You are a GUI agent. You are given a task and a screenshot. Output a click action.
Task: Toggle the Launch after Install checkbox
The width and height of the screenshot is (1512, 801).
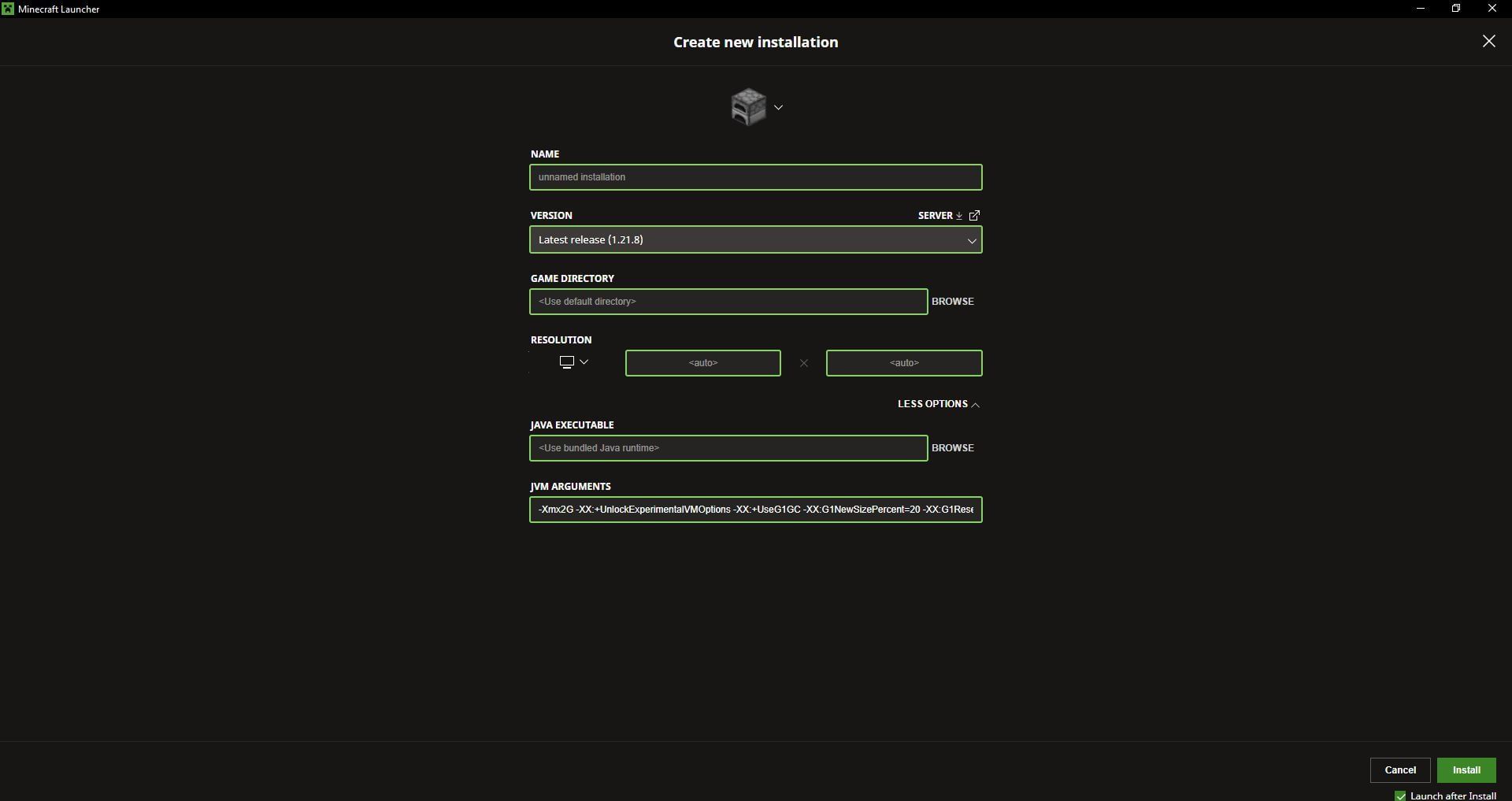[x=1401, y=796]
